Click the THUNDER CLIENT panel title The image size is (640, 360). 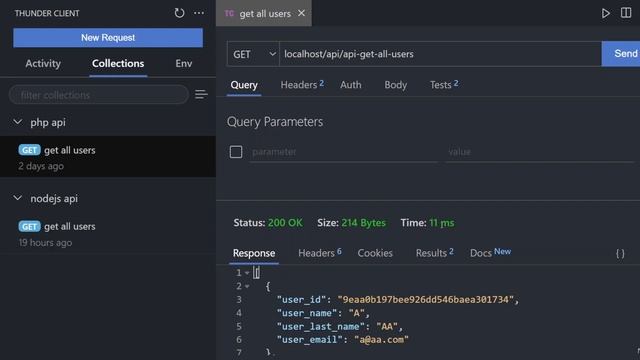point(47,13)
